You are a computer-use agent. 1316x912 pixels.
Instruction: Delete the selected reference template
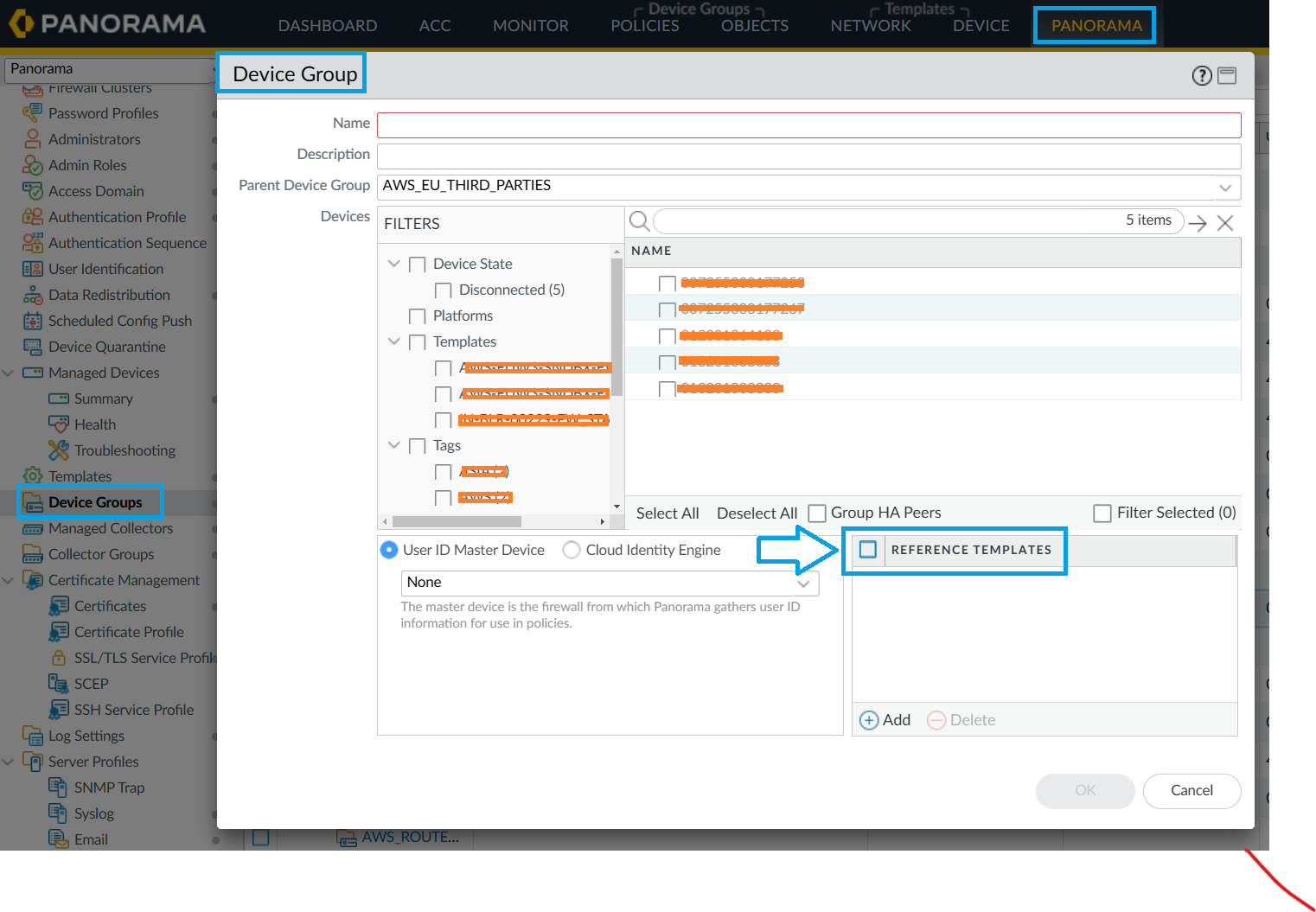pos(961,720)
